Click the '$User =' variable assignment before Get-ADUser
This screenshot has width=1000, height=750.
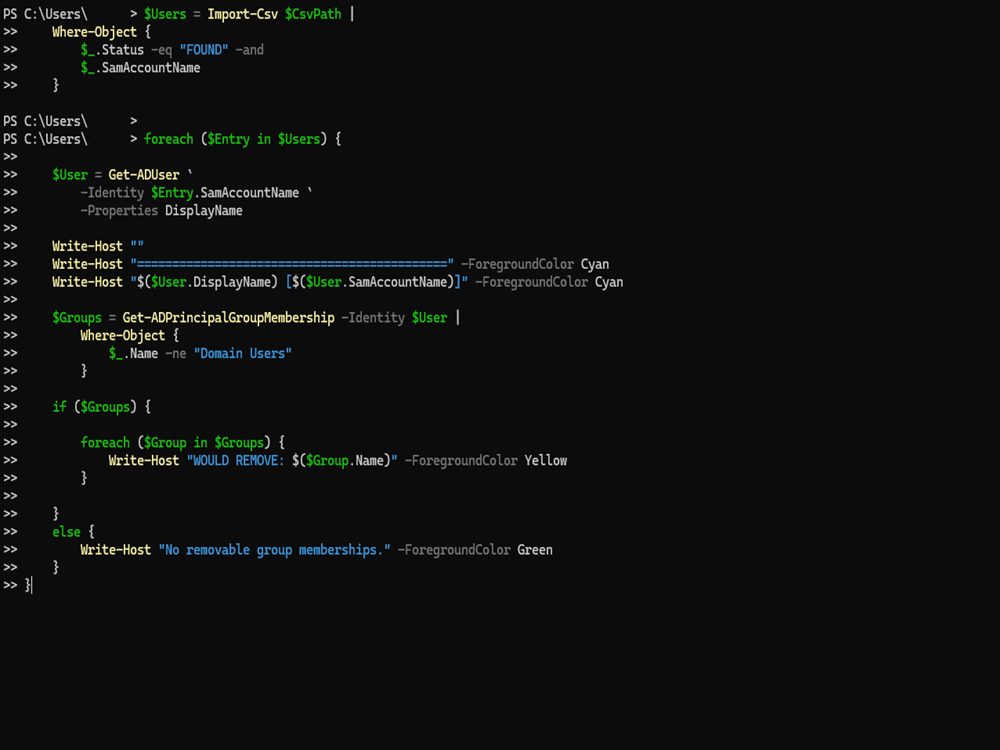coord(77,175)
